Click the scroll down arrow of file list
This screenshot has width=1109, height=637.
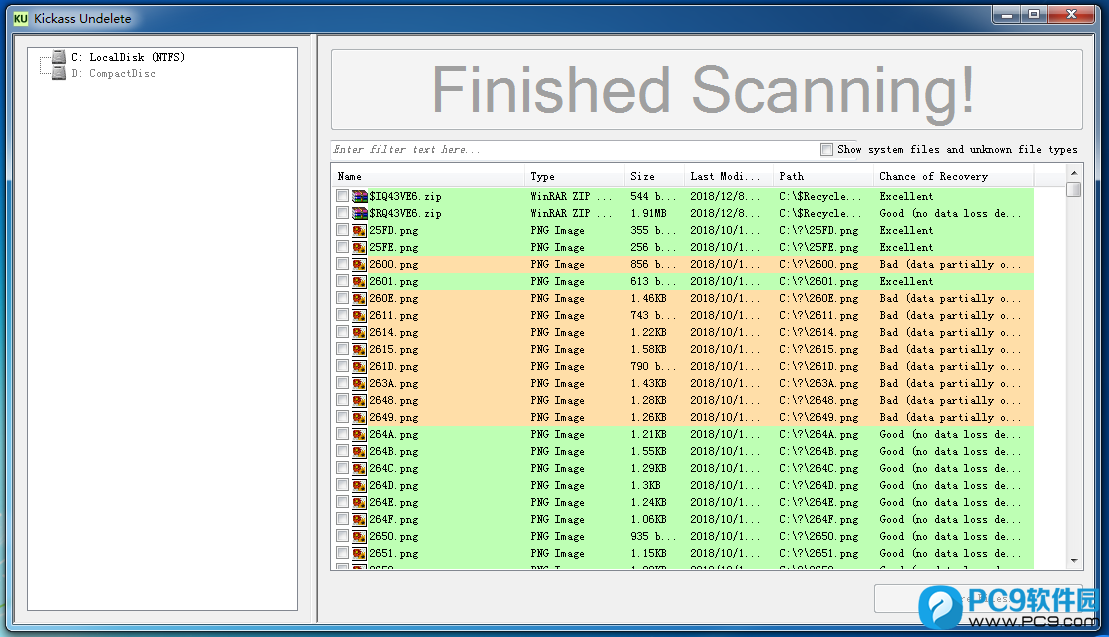point(1074,561)
